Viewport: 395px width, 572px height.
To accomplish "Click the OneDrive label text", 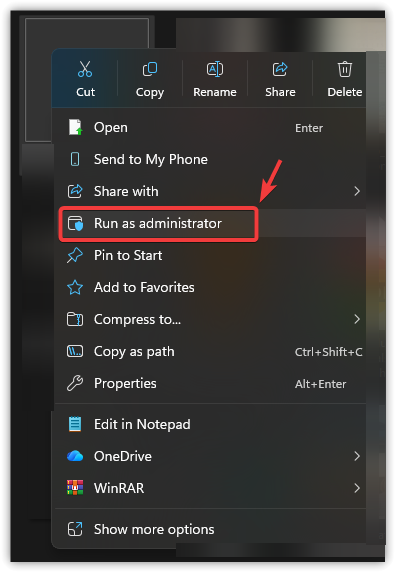I will 123,456.
